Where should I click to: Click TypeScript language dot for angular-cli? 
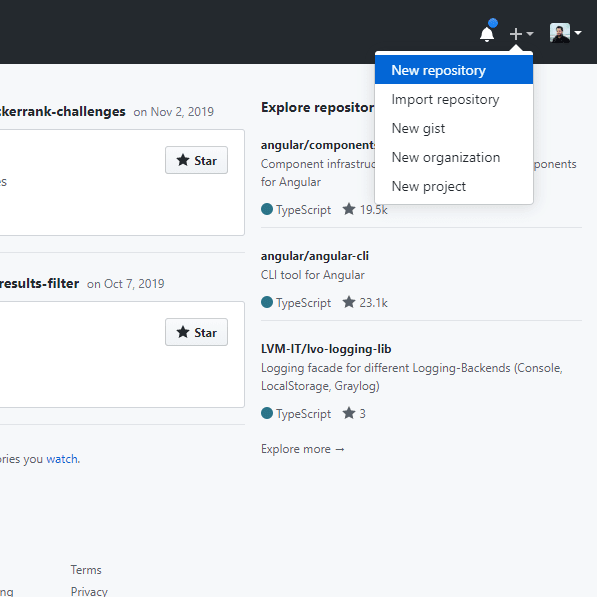coord(267,302)
